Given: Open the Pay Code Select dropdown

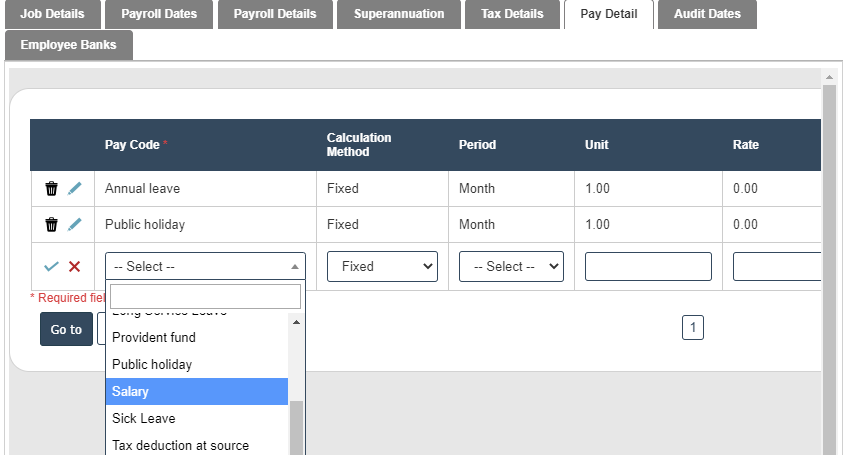Looking at the screenshot, I should click(205, 266).
